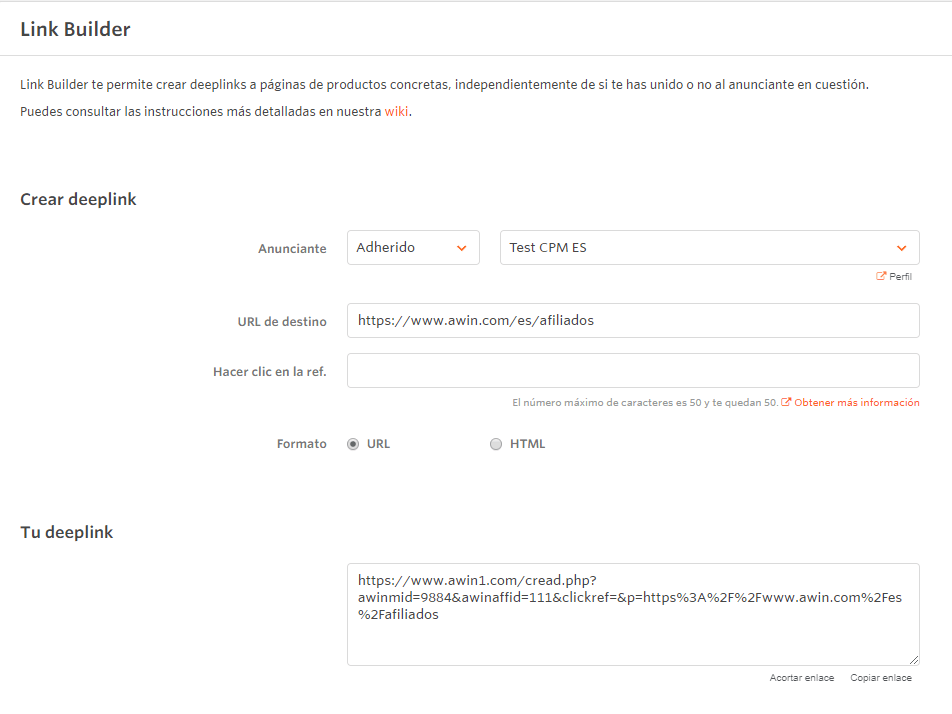The height and width of the screenshot is (714, 952).
Task: Expand the Adherido status dropdown
Action: pyautogui.click(x=413, y=248)
